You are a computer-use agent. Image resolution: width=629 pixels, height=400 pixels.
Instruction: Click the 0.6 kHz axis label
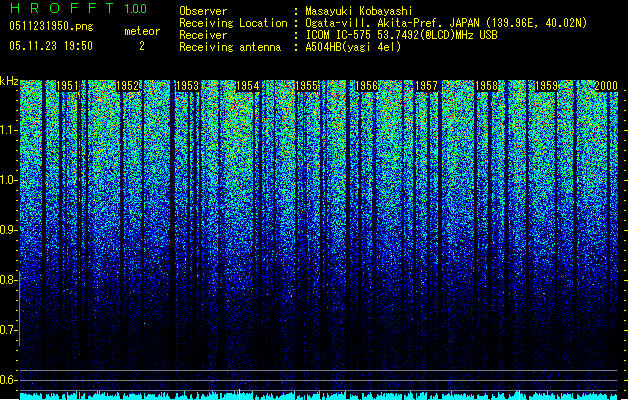coord(9,380)
